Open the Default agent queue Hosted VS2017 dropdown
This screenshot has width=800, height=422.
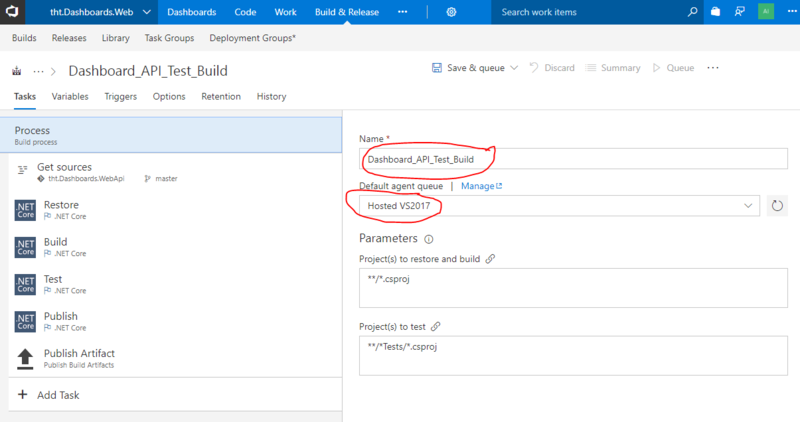point(559,206)
